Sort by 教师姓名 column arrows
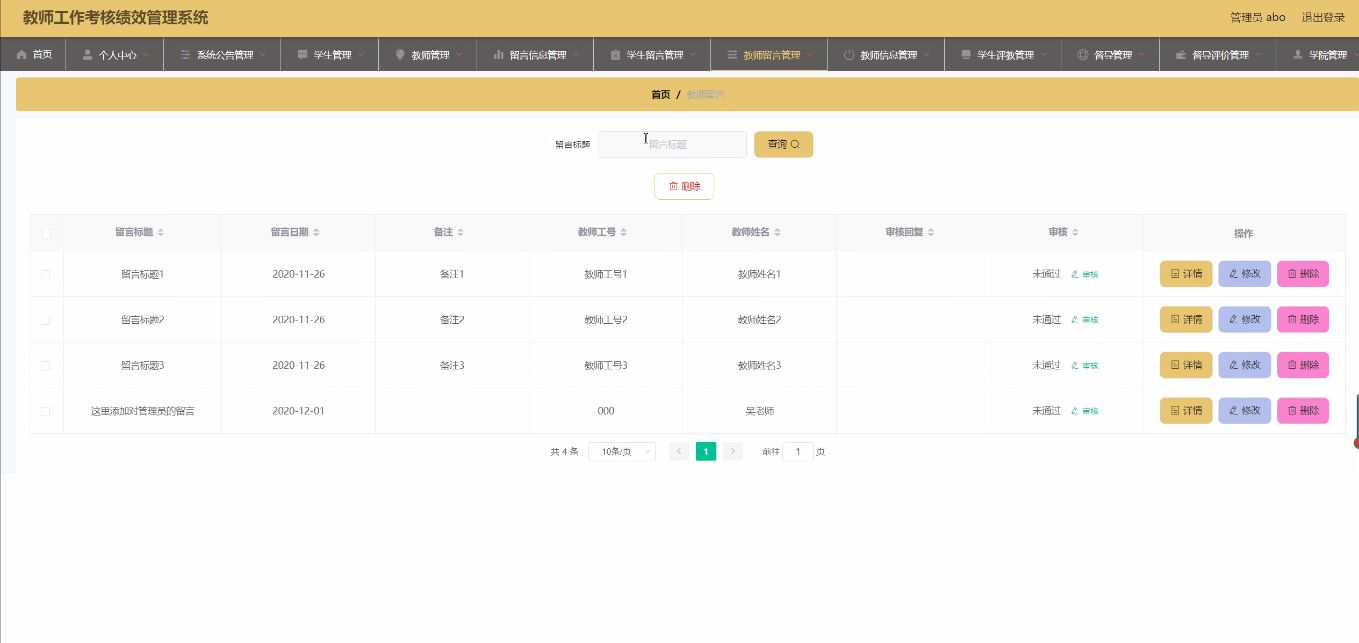The height and width of the screenshot is (643, 1359). click(778, 232)
